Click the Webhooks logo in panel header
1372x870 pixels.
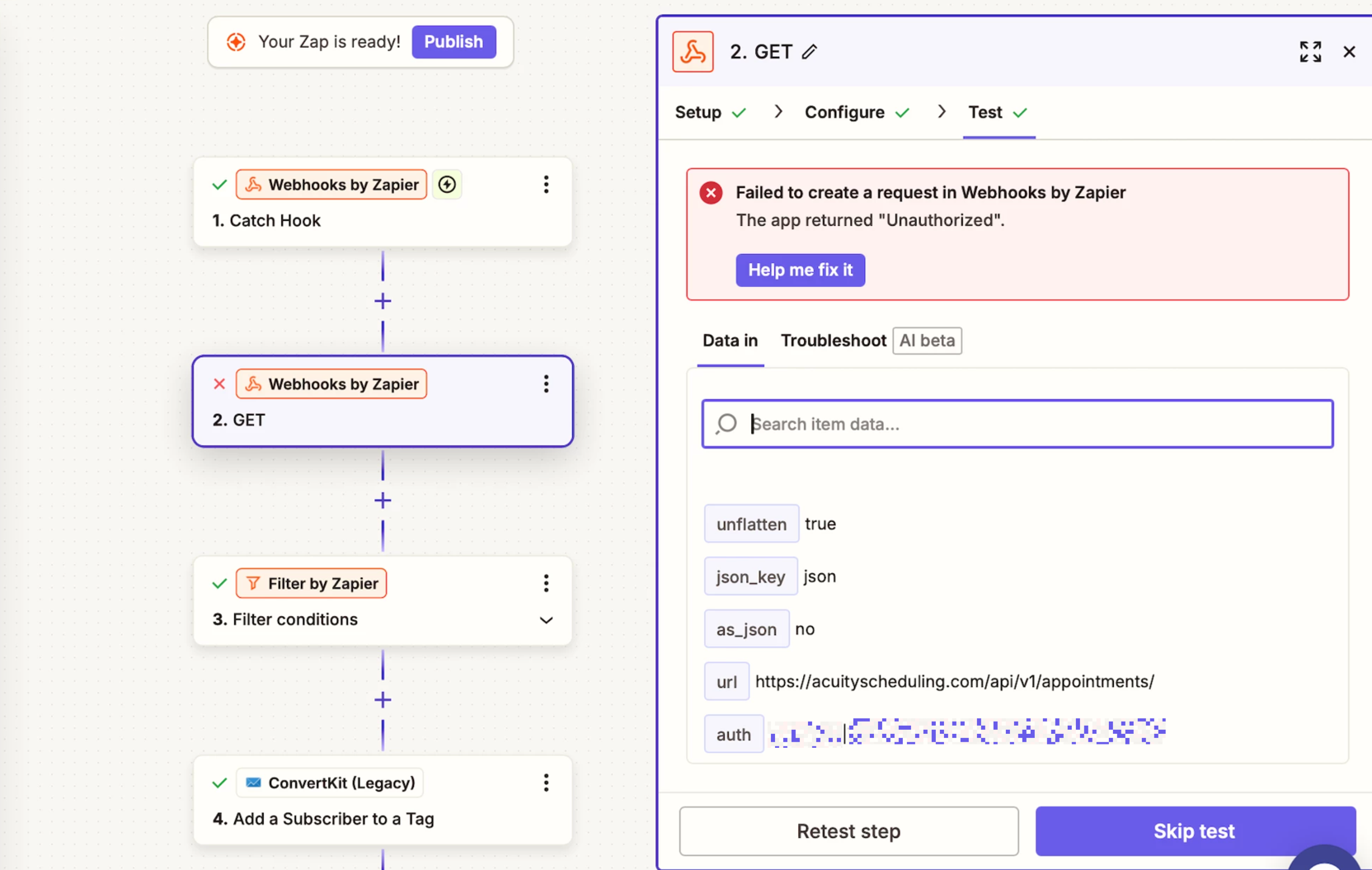point(693,52)
